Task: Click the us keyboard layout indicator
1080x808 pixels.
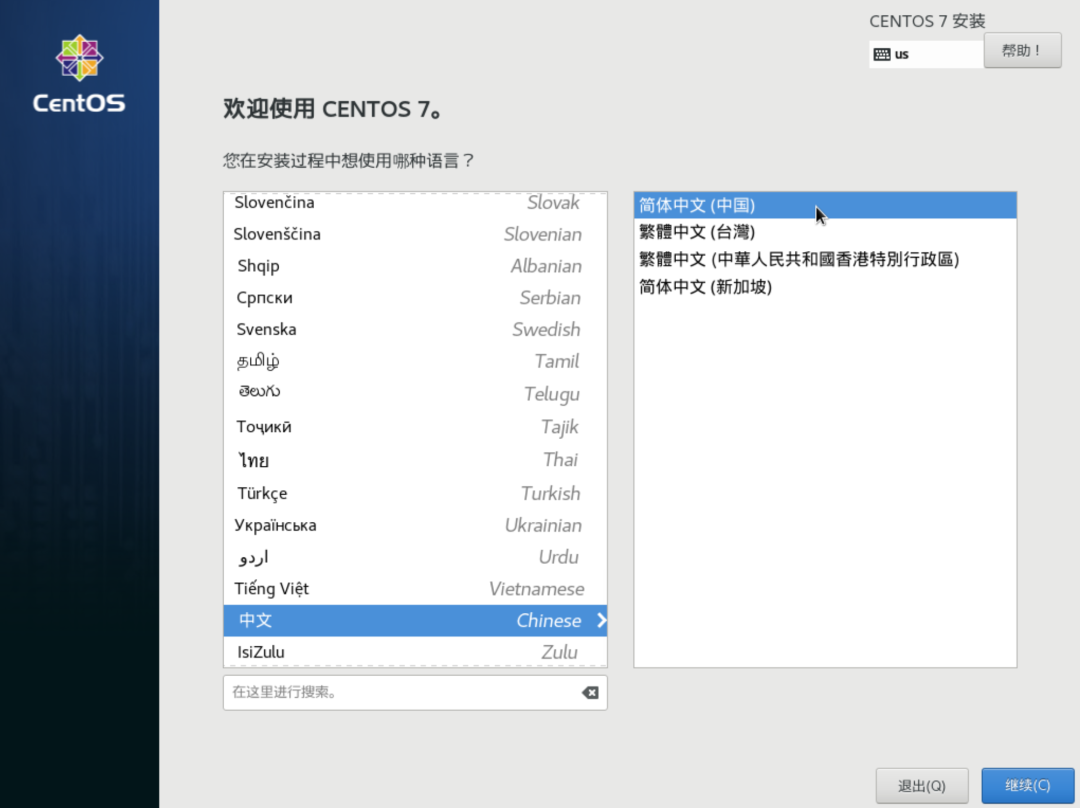Action: click(x=926, y=54)
